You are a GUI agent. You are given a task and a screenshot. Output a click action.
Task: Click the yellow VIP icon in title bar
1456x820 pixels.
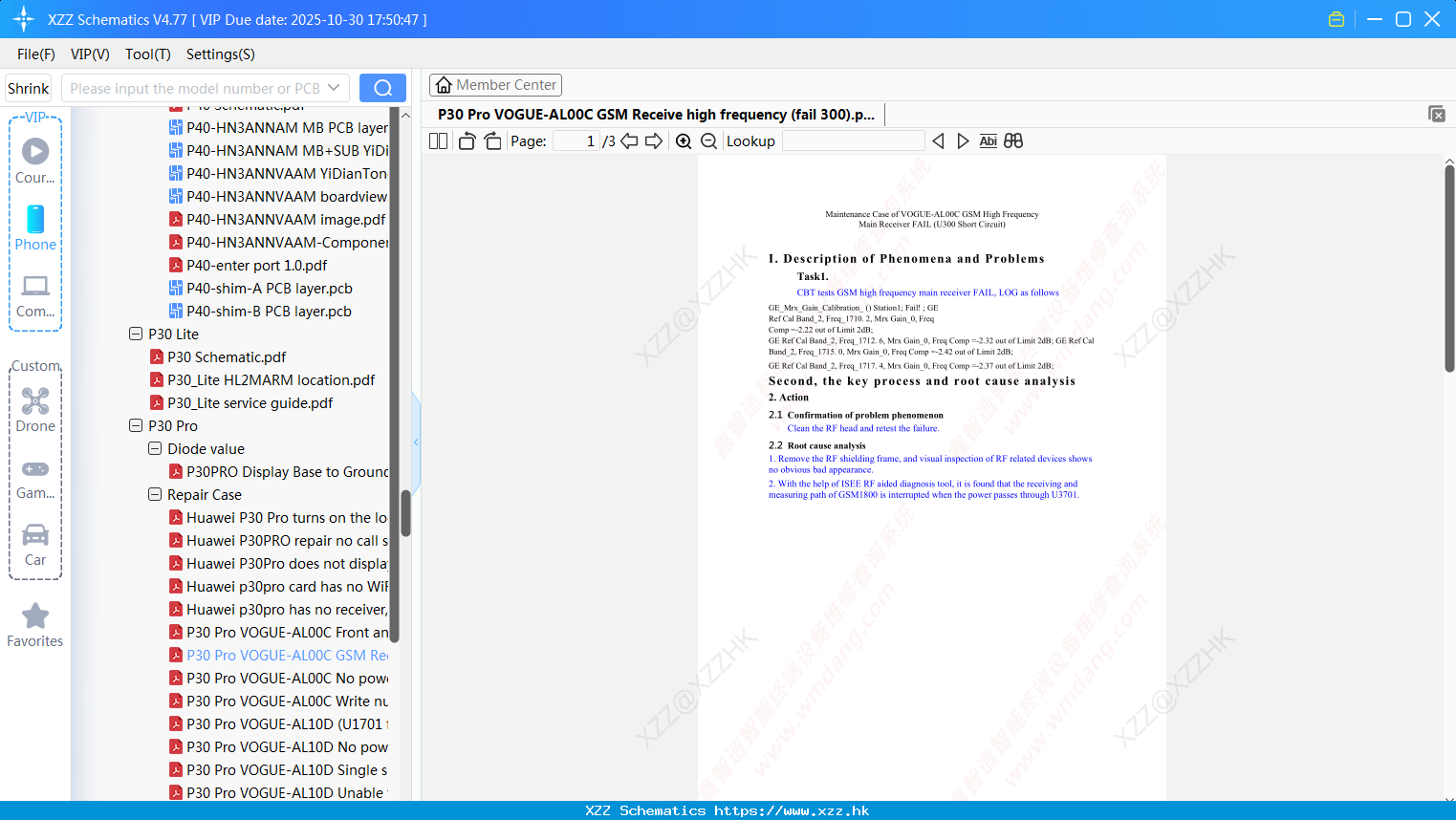[1336, 19]
